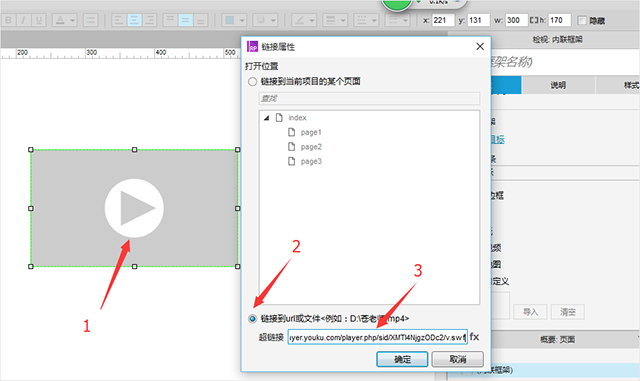Align text vertically to top
This screenshot has height=381, width=640.
click(170, 20)
